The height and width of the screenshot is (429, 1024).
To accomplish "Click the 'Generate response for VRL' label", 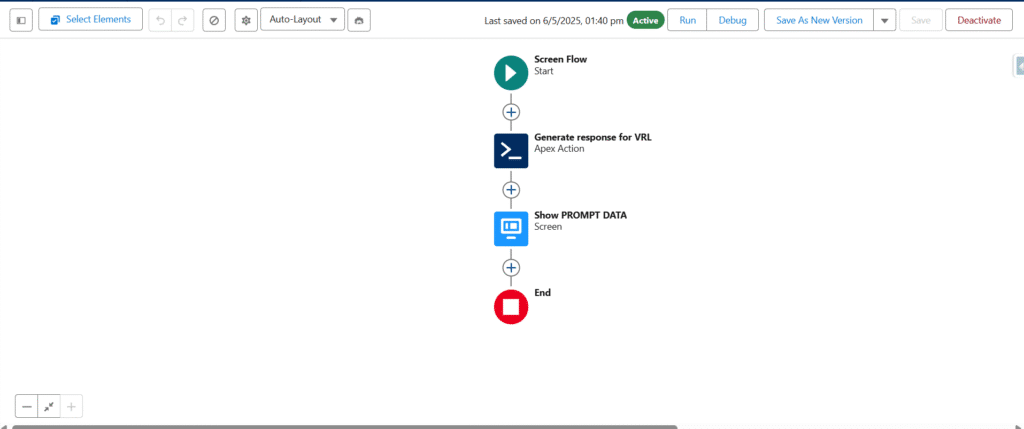I will pyautogui.click(x=593, y=137).
